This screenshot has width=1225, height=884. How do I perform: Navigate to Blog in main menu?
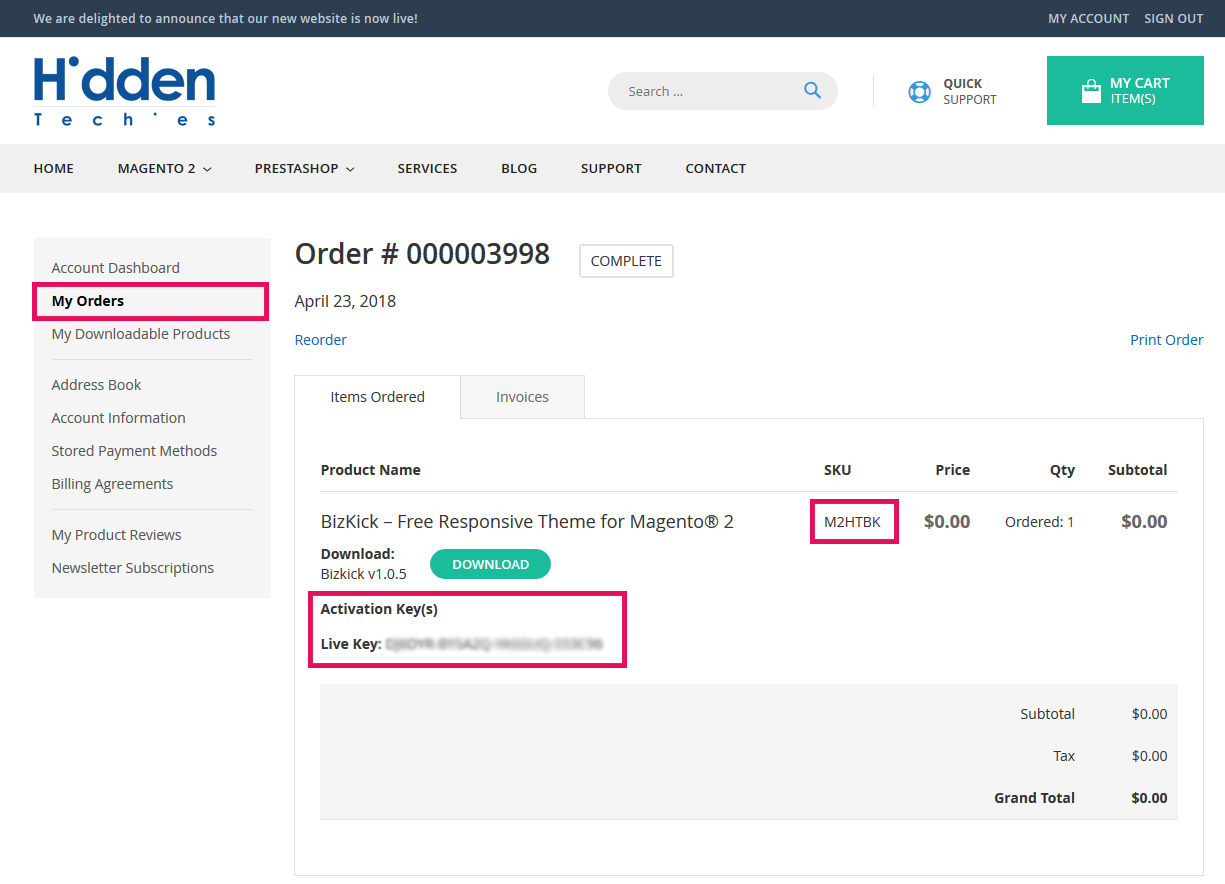pyautogui.click(x=519, y=168)
